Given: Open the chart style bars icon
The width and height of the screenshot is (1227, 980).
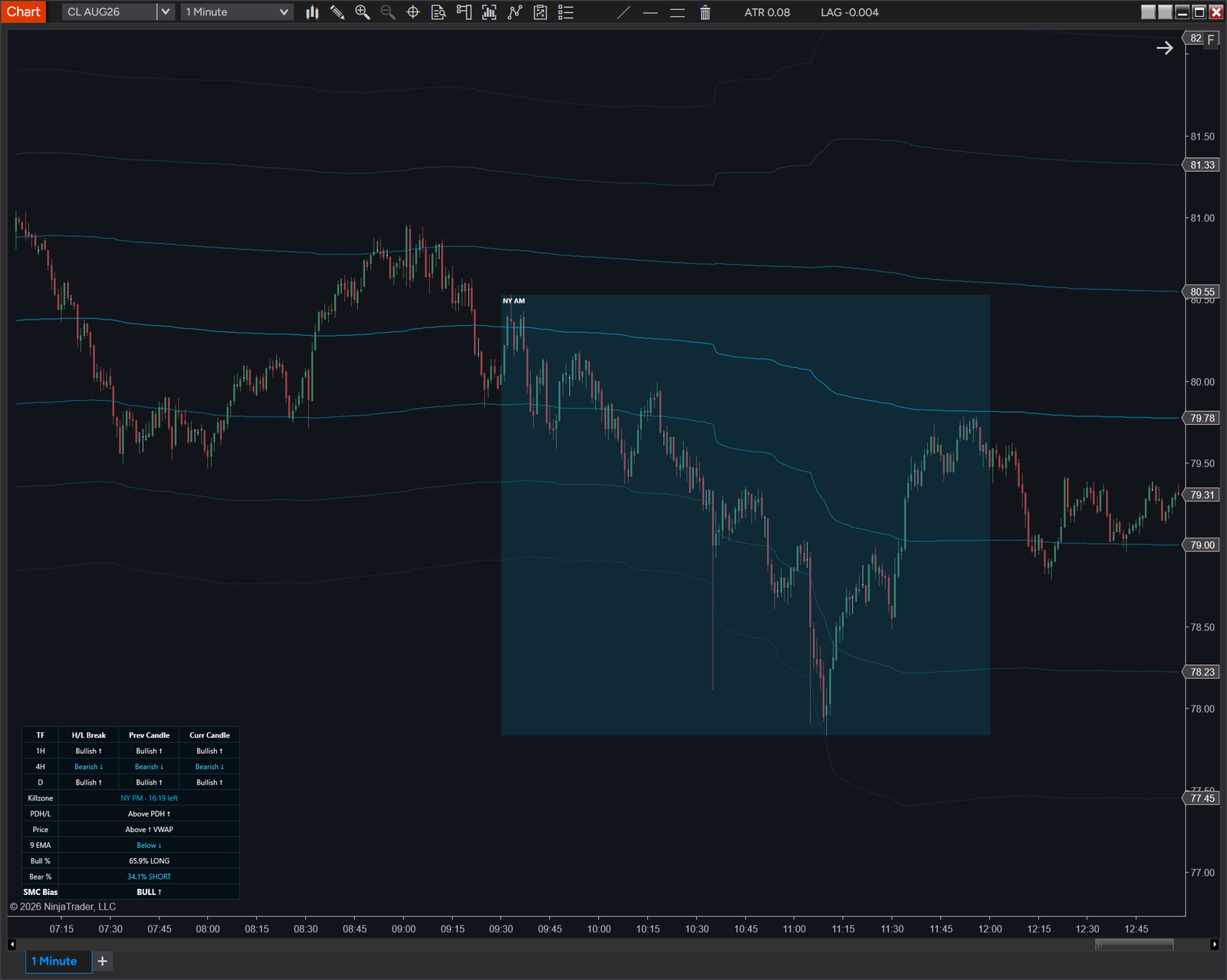Looking at the screenshot, I should (312, 12).
